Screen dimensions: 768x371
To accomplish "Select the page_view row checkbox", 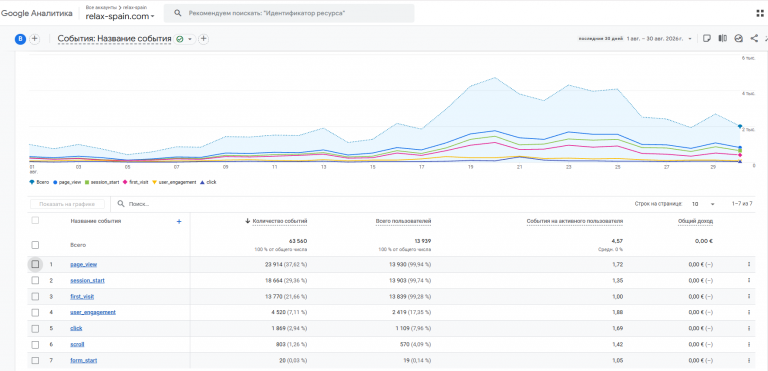I will coord(35,264).
